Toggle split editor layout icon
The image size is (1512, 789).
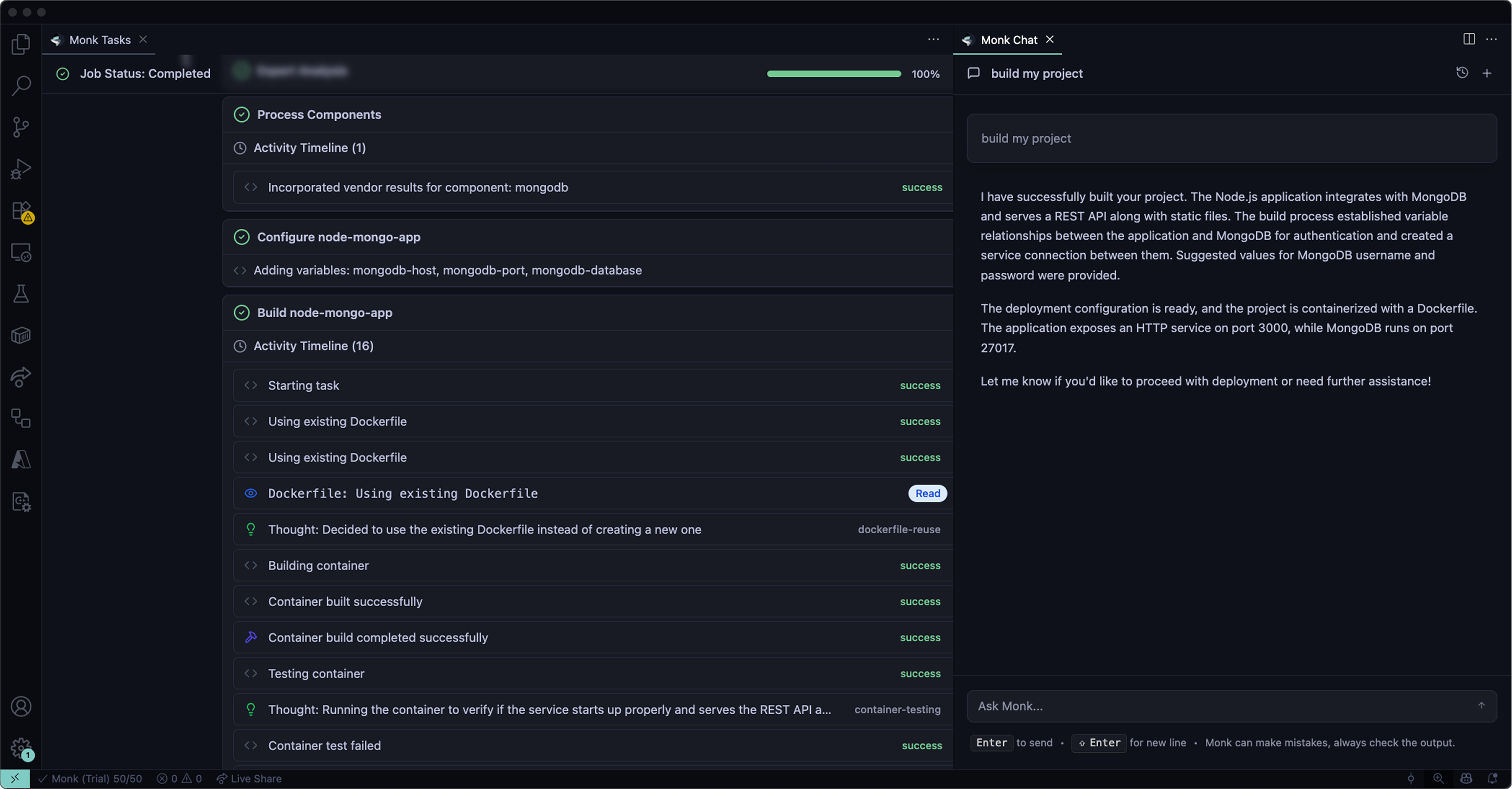(1468, 39)
